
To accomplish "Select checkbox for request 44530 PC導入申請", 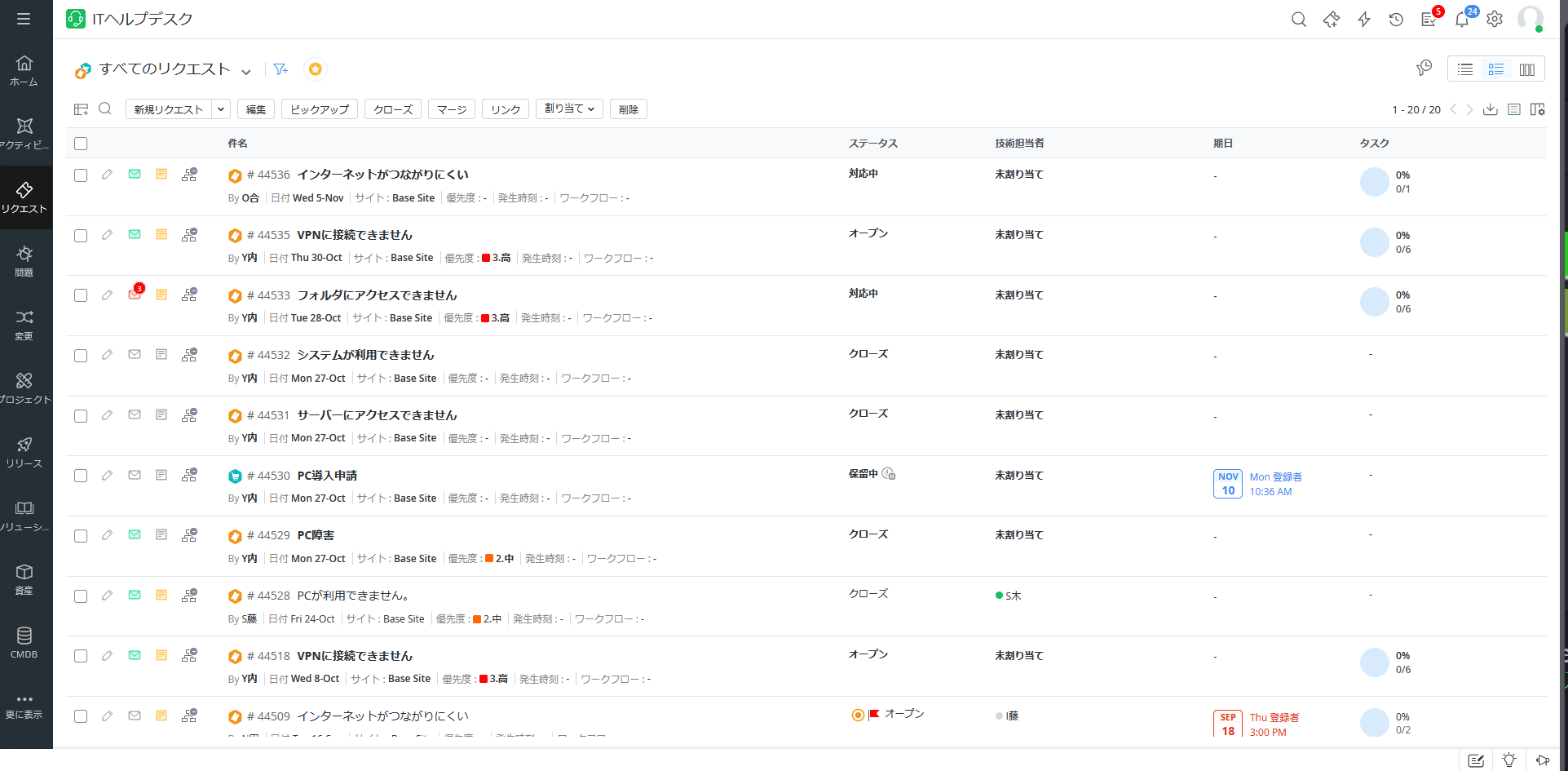I will [81, 476].
